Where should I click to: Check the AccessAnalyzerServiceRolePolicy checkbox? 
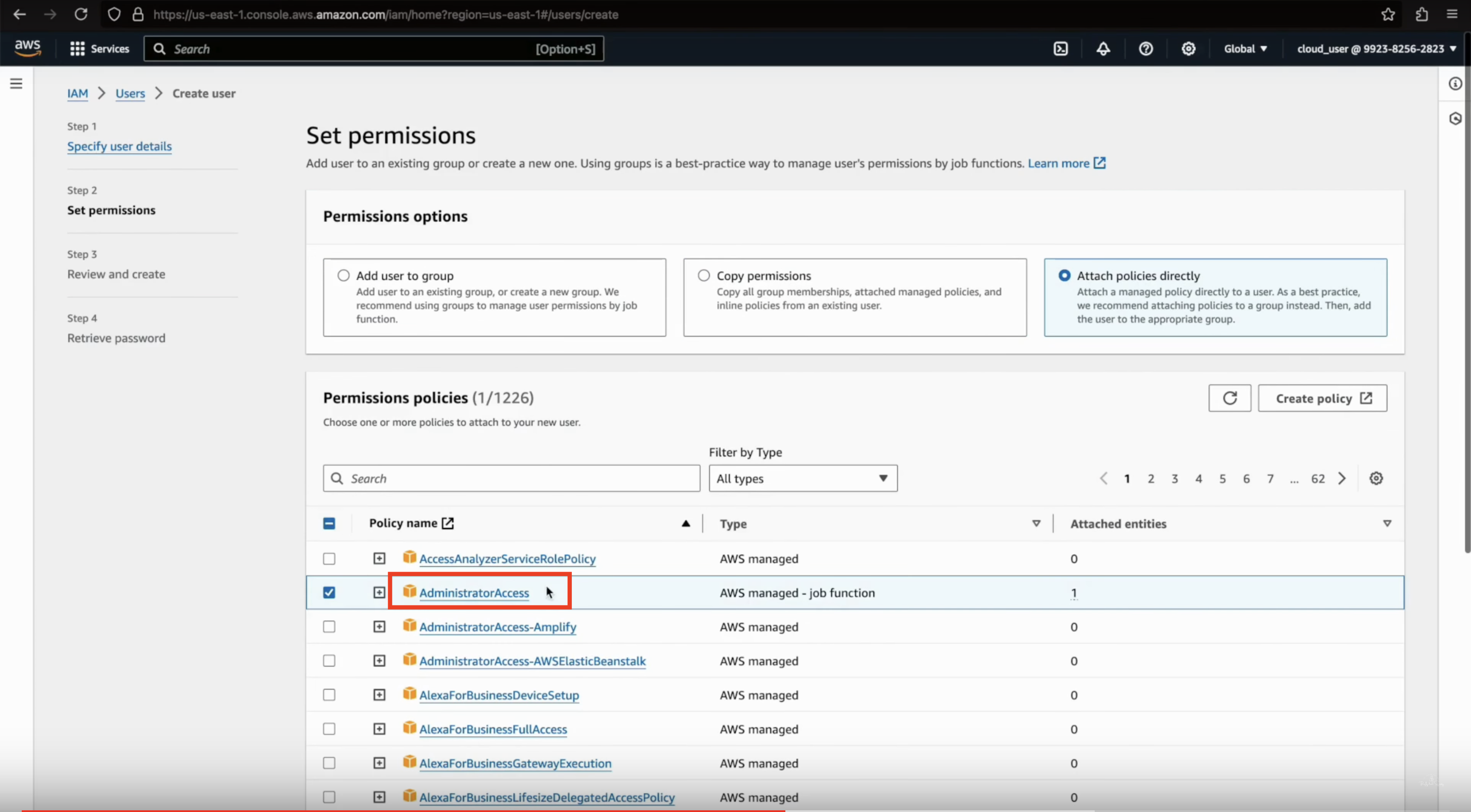329,559
